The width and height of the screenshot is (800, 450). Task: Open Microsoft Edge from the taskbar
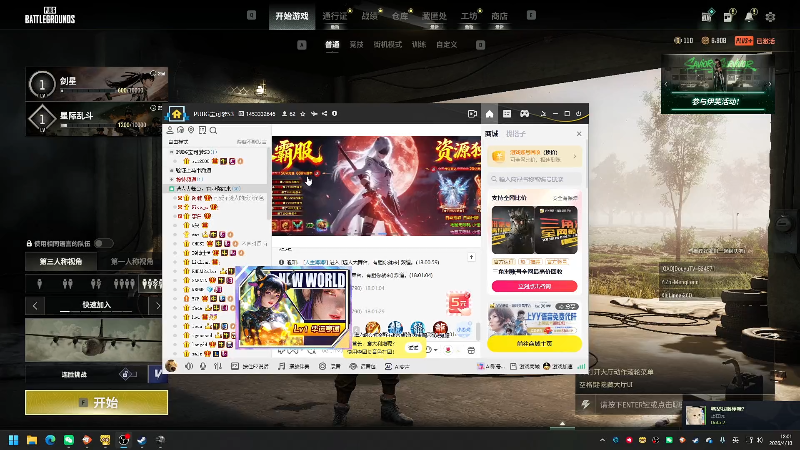(x=51, y=440)
